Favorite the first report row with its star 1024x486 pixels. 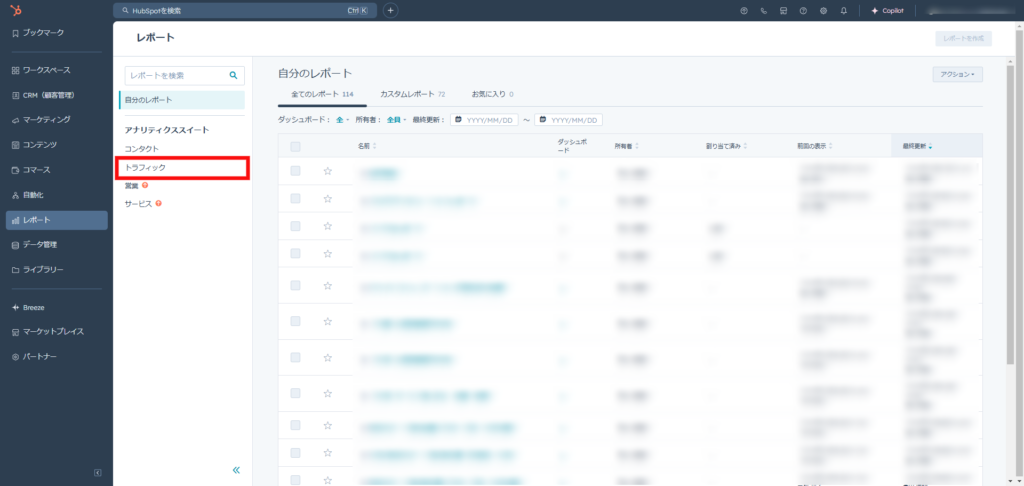(x=328, y=171)
